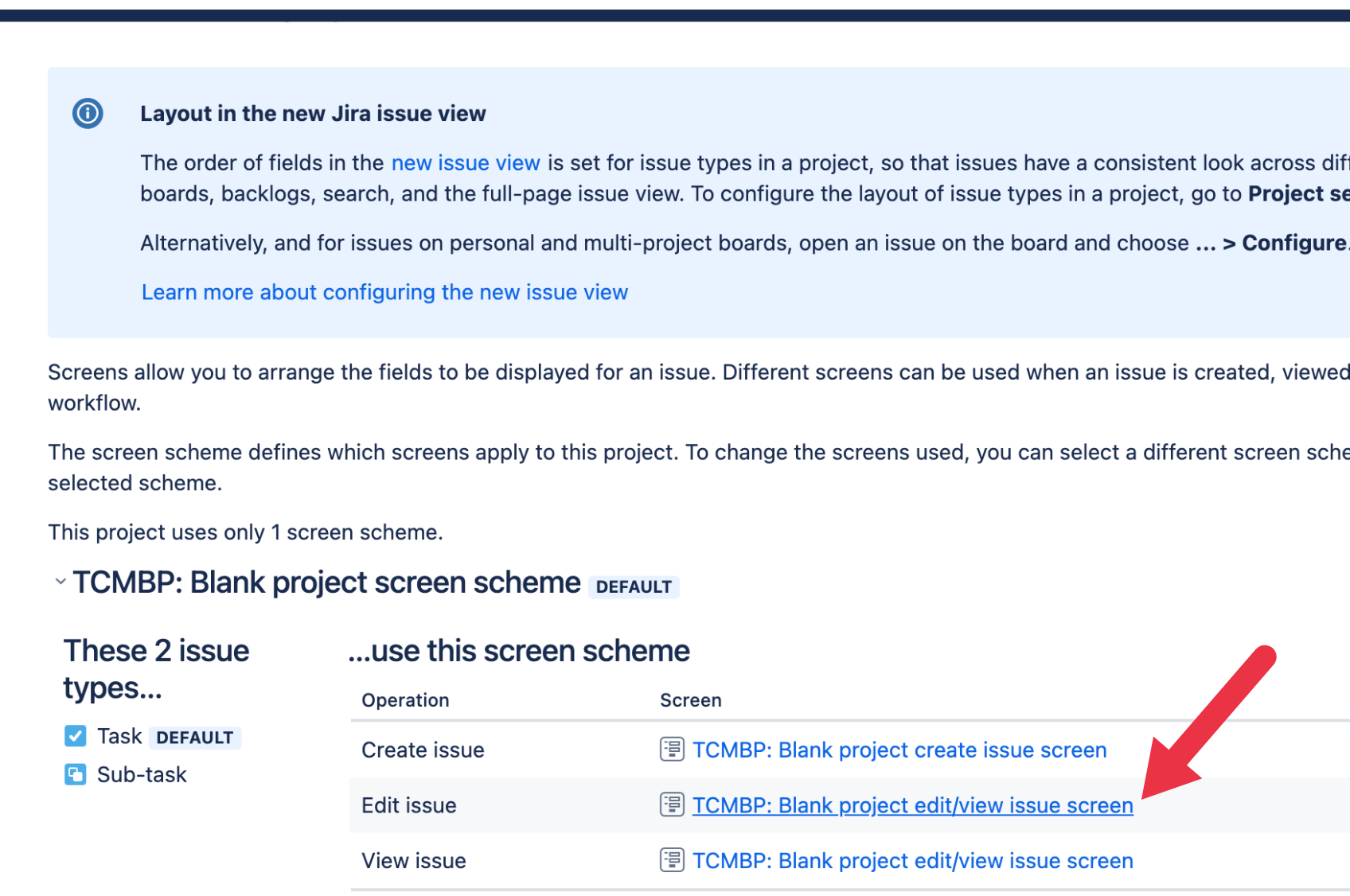Select the Task issue type label
This screenshot has height=896, width=1350.
click(119, 736)
